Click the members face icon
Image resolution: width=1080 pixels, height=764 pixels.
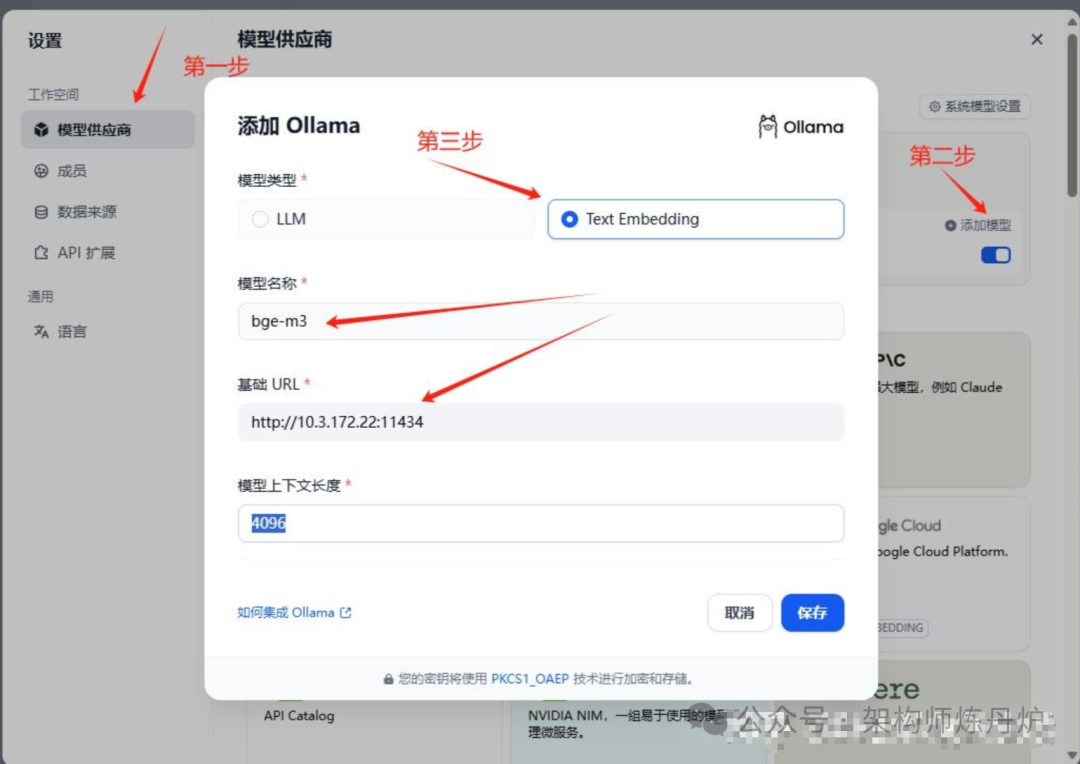41,171
